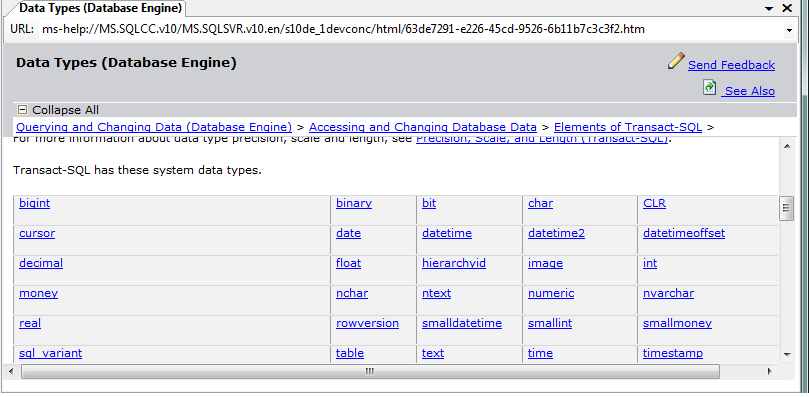809x397 pixels.
Task: Close the Data Types help window
Action: [787, 8]
